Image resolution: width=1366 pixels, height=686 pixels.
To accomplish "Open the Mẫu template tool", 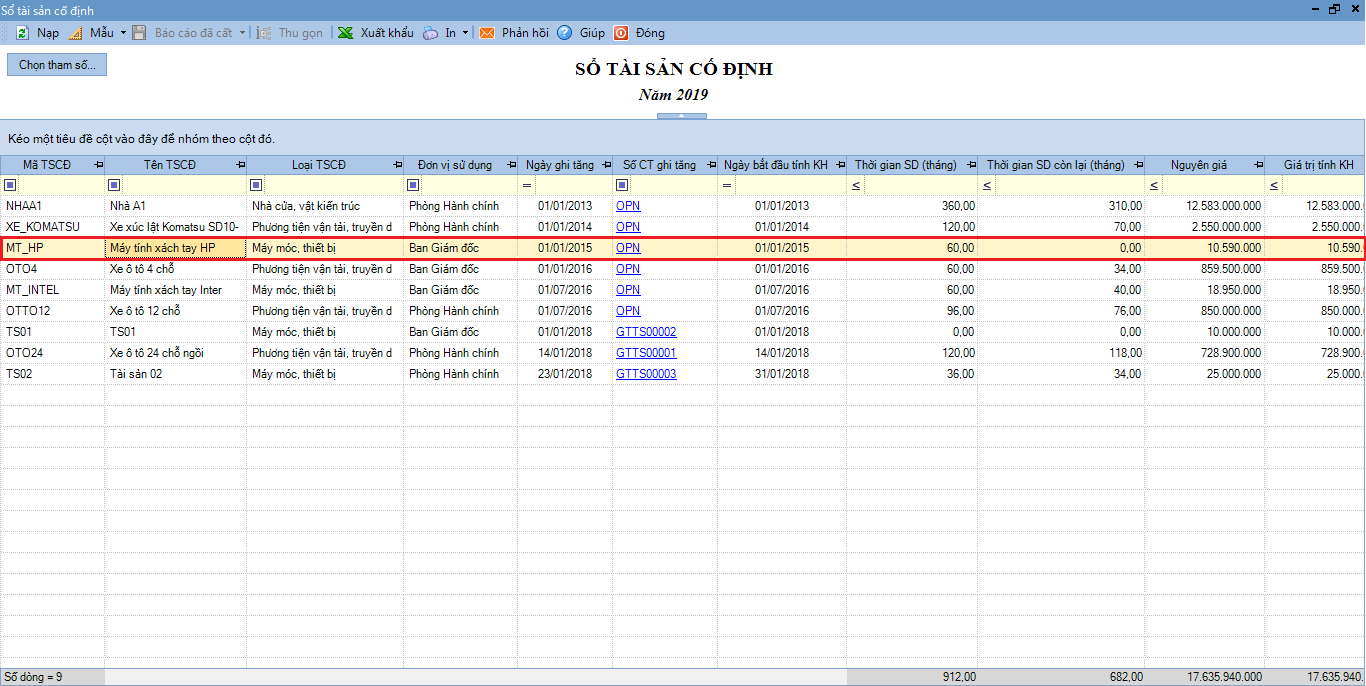I will tap(91, 33).
